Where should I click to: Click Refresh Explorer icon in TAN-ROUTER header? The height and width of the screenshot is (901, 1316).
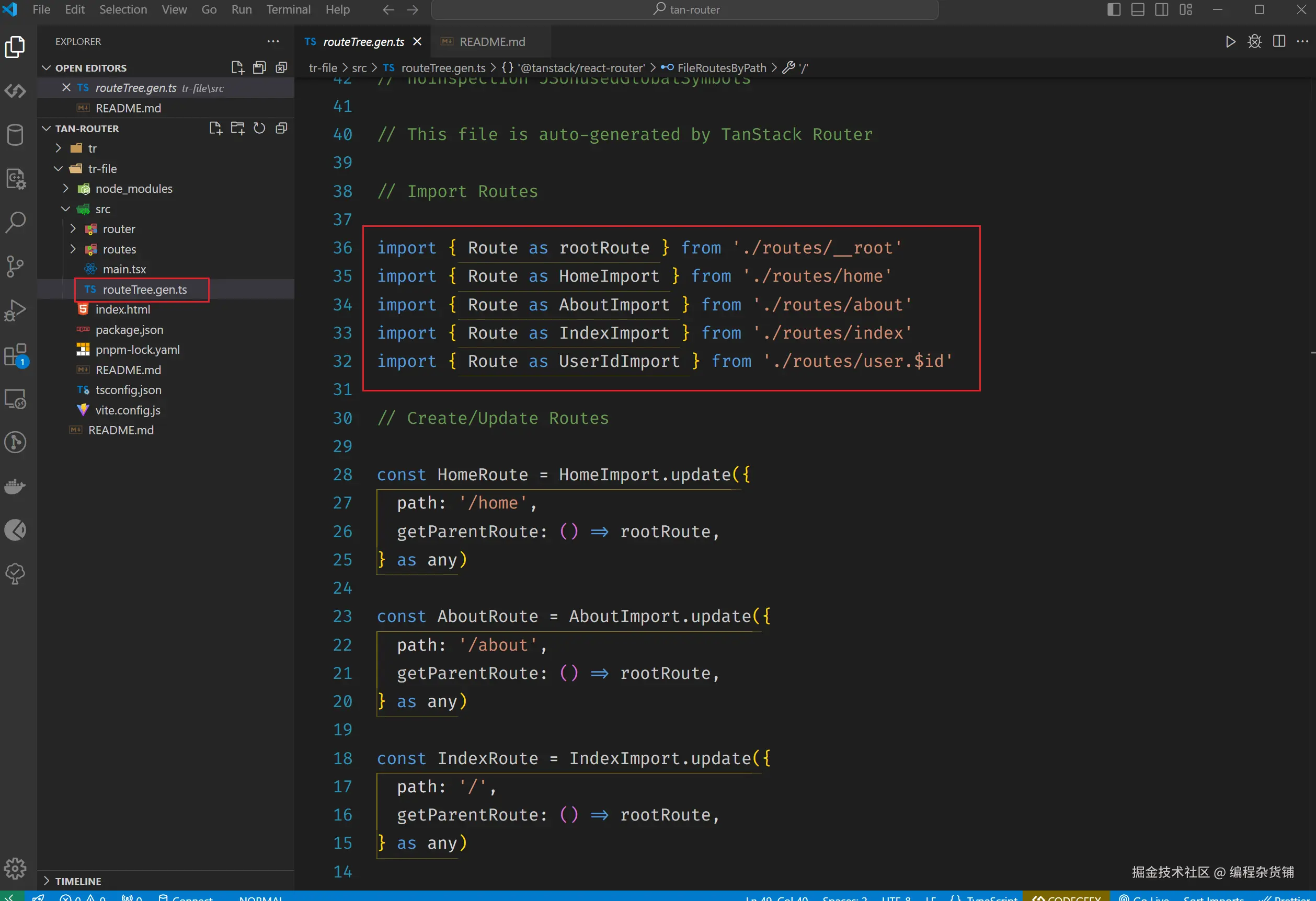[x=259, y=129]
